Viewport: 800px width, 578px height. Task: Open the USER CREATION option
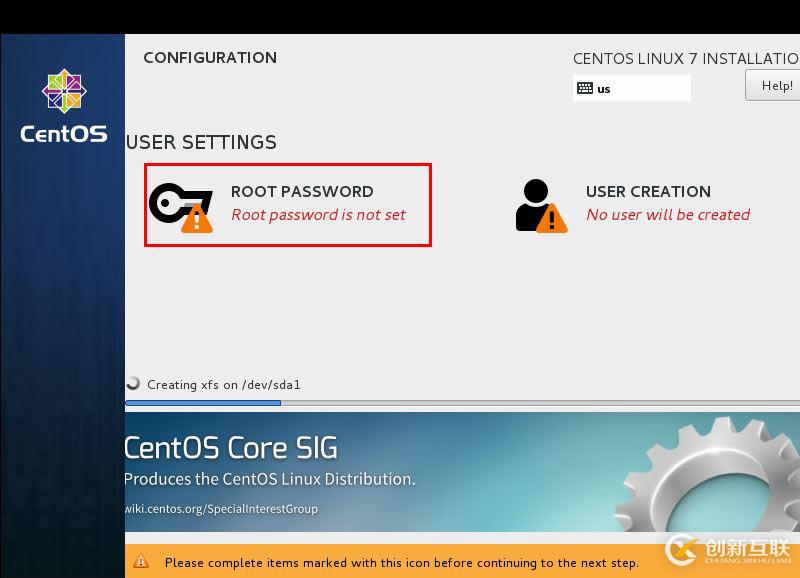648,191
